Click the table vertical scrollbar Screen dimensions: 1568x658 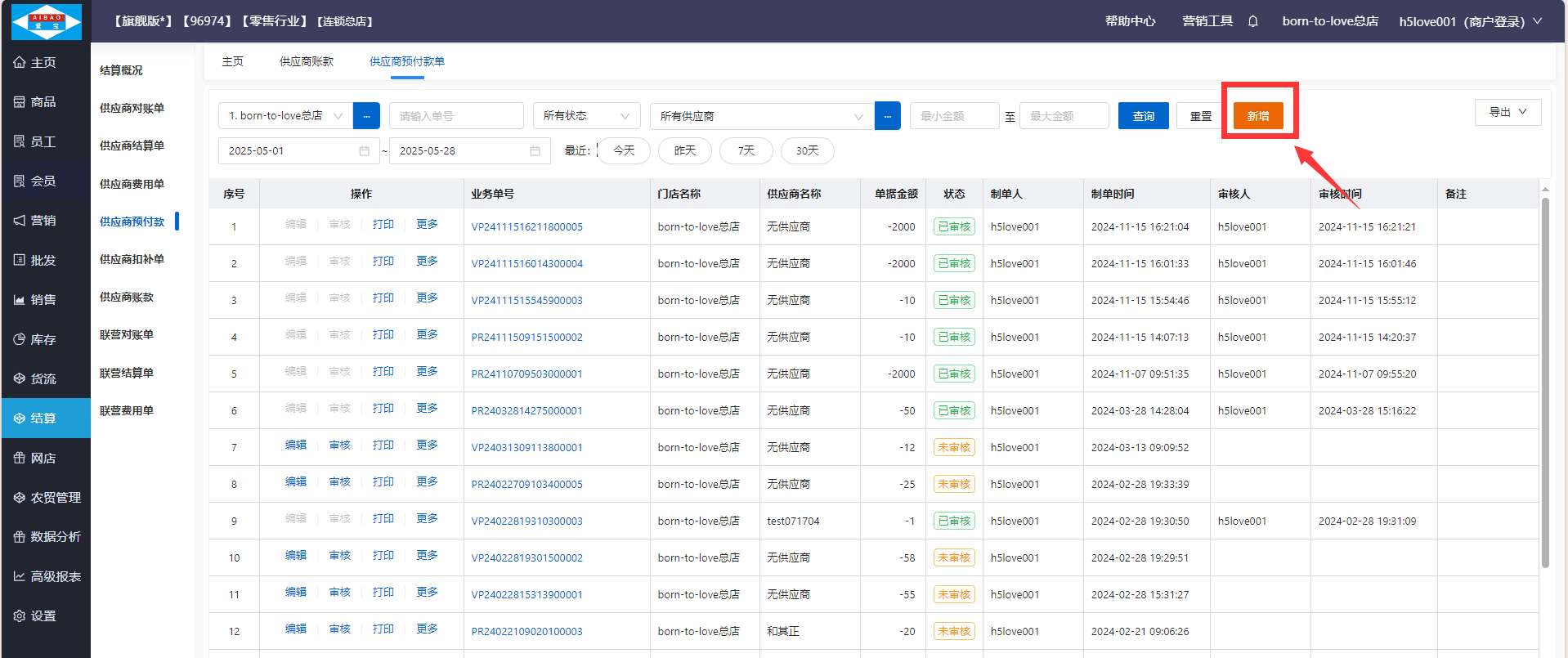tap(1545, 382)
